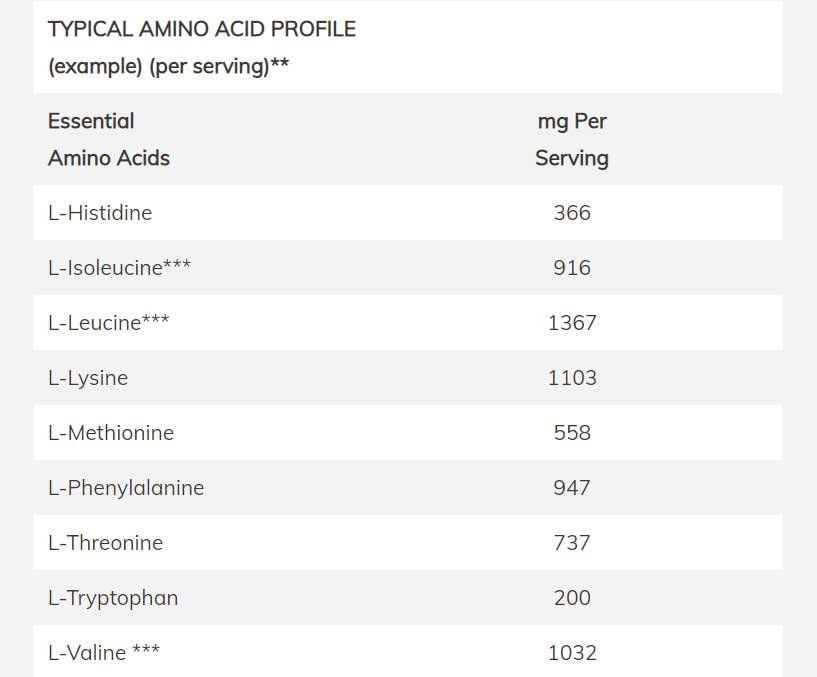Click the 947 value for L-Phenylalanine

572,488
